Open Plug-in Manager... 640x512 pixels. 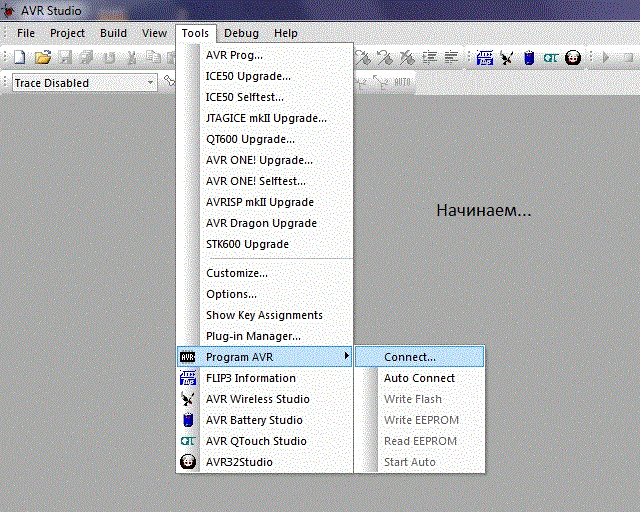tap(264, 336)
